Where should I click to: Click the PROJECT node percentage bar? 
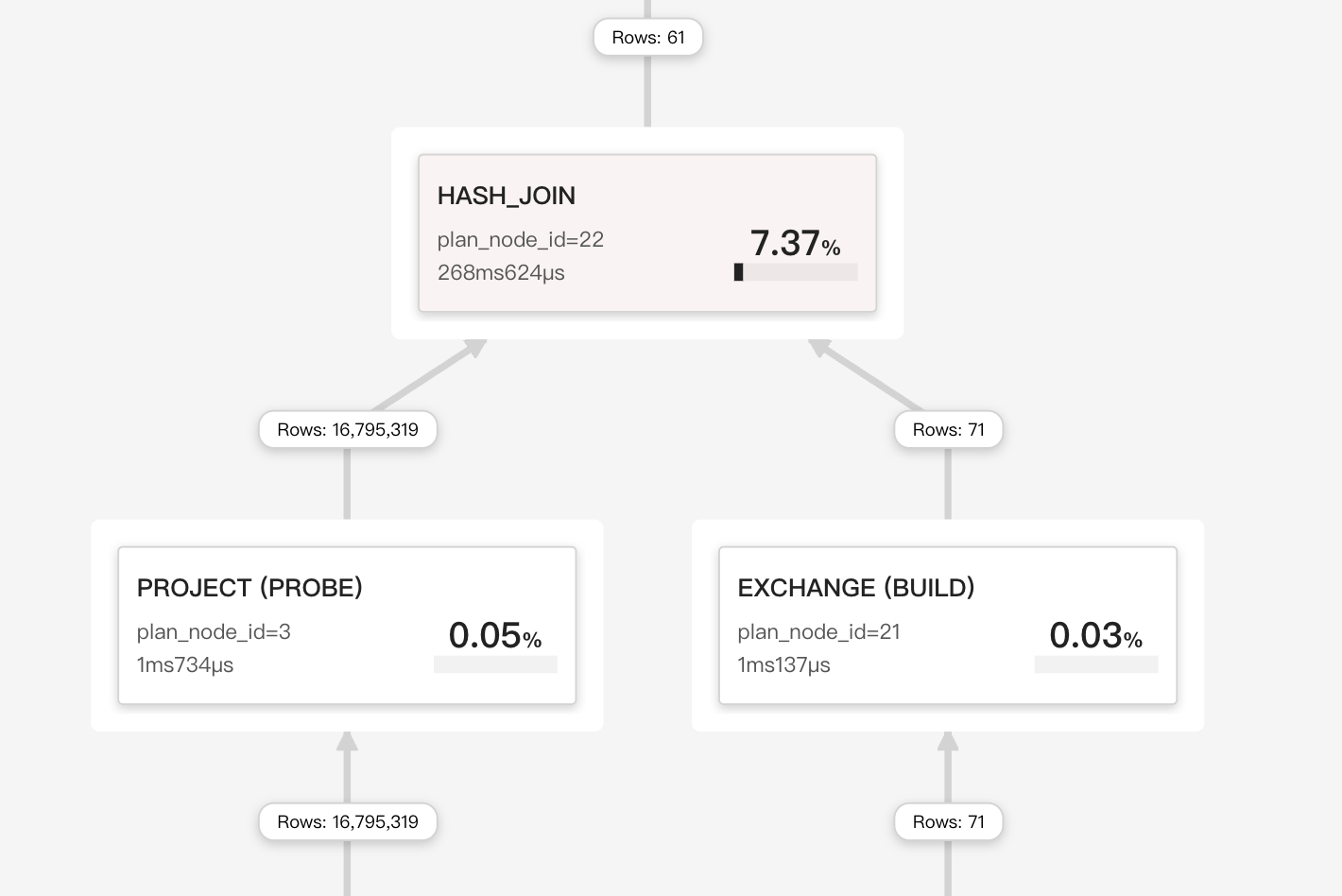click(x=495, y=664)
